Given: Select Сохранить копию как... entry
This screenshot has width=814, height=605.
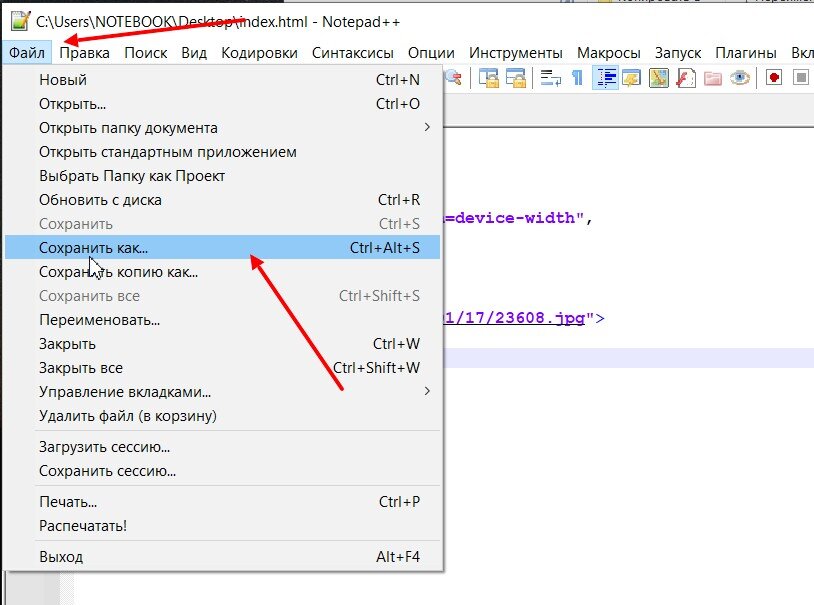Looking at the screenshot, I should pos(222,272).
